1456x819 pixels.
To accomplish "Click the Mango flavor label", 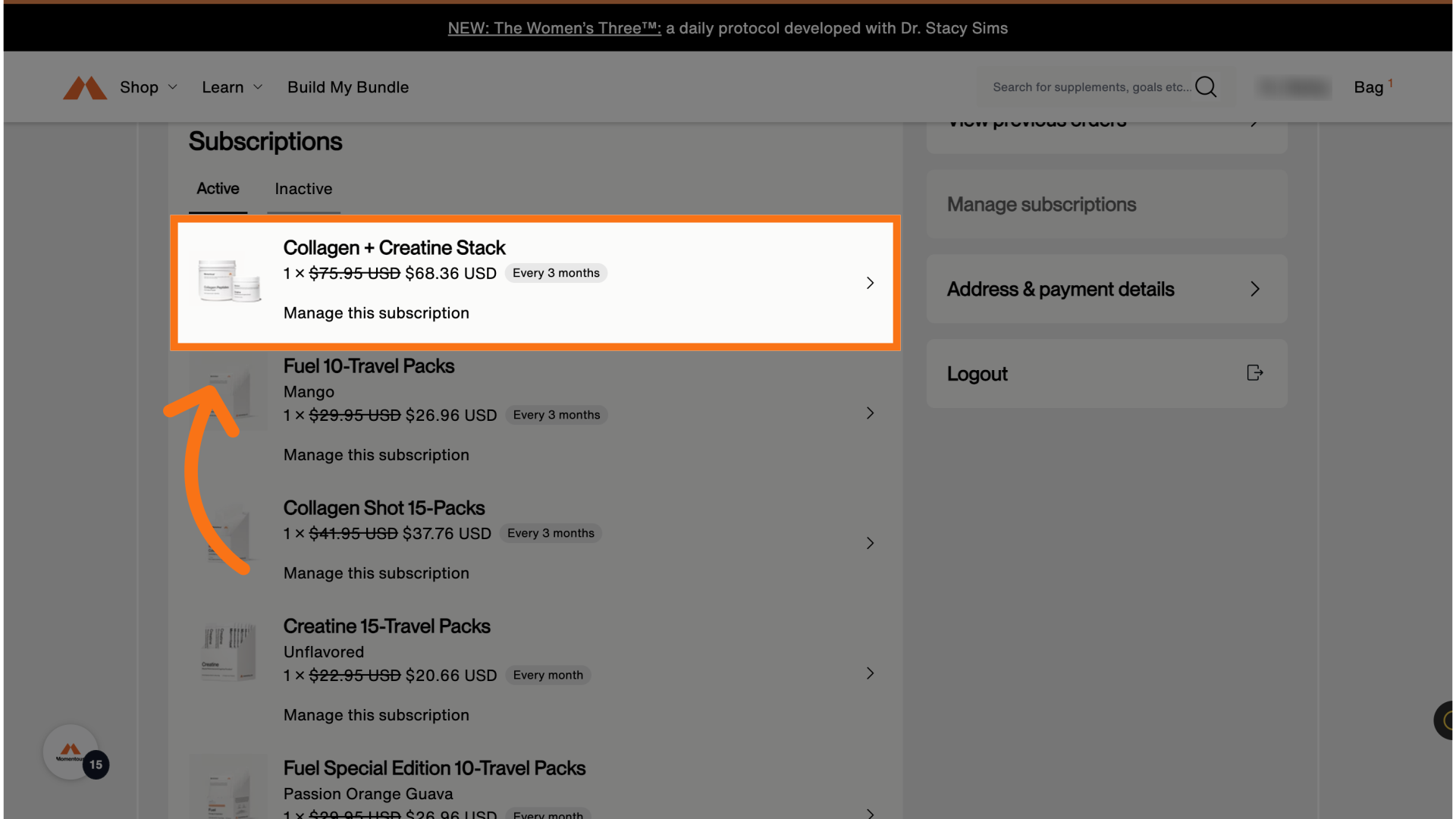I will [309, 392].
